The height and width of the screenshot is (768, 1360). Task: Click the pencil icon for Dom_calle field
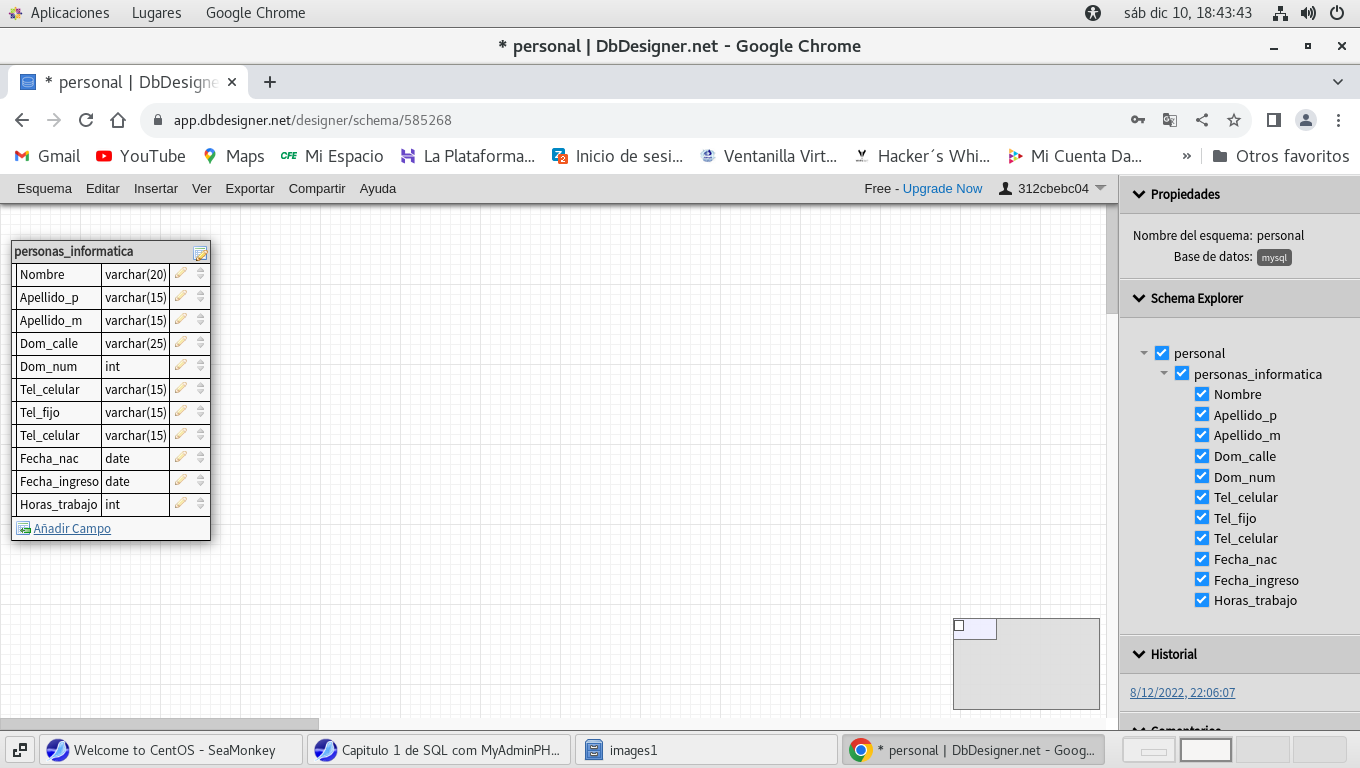click(181, 343)
